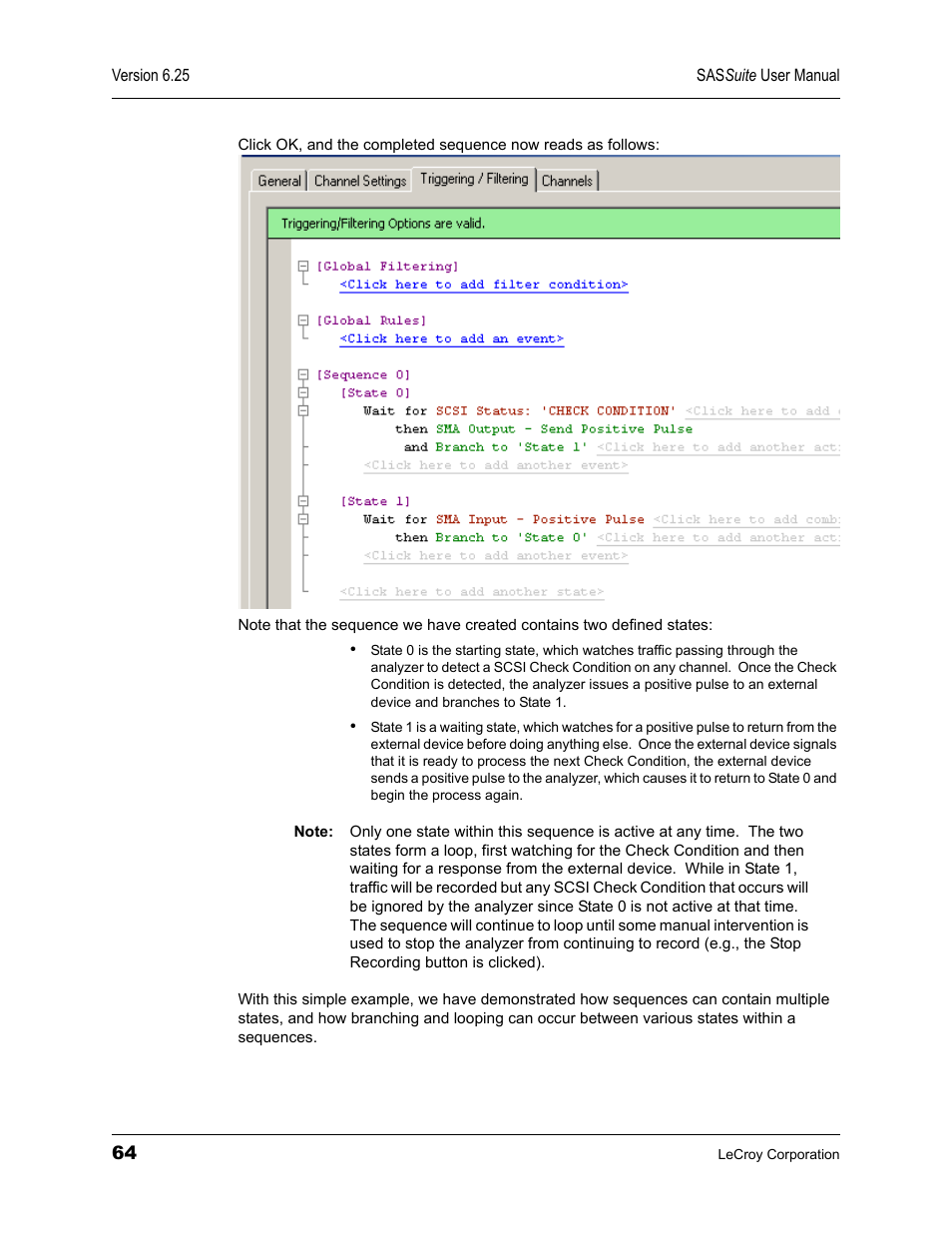This screenshot has height=1233, width=952.
Task: Edit Branch to 'State 1' action
Action: (x=511, y=447)
